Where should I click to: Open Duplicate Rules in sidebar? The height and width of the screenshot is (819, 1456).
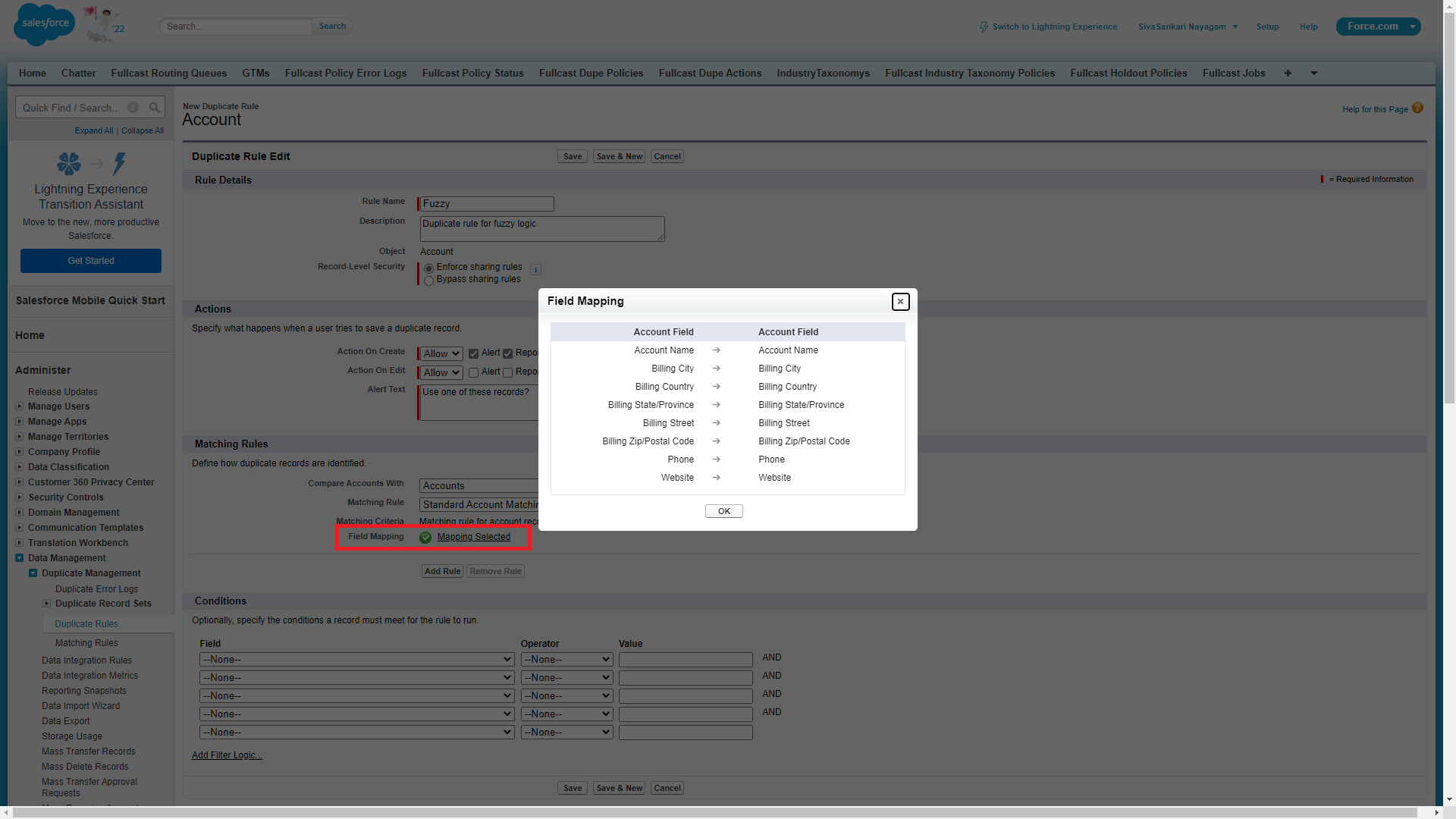pyautogui.click(x=86, y=624)
